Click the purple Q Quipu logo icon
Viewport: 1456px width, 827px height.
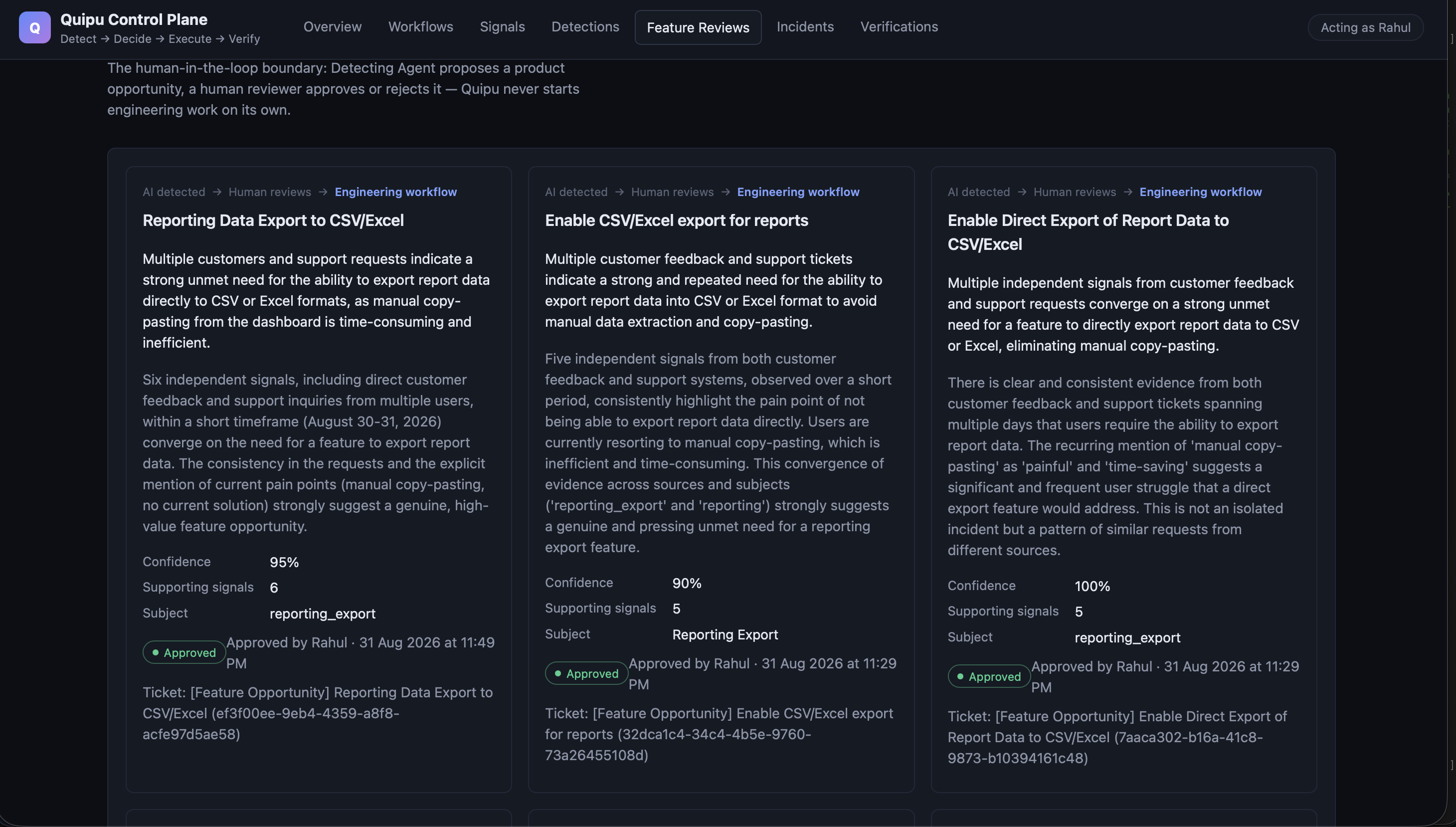pos(34,27)
